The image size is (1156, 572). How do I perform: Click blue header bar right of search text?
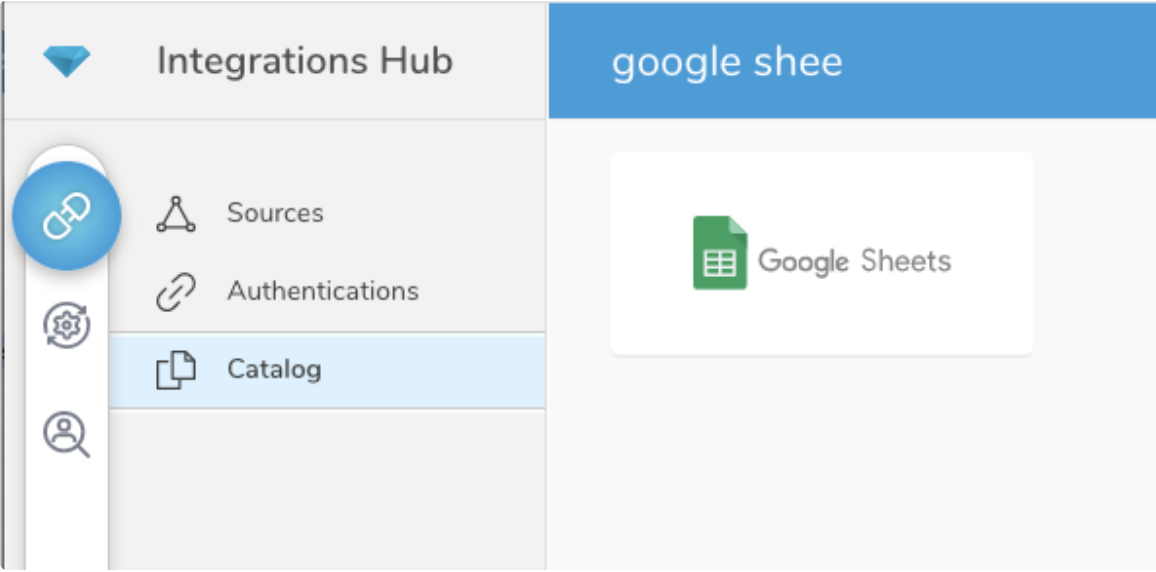click(x=1000, y=62)
